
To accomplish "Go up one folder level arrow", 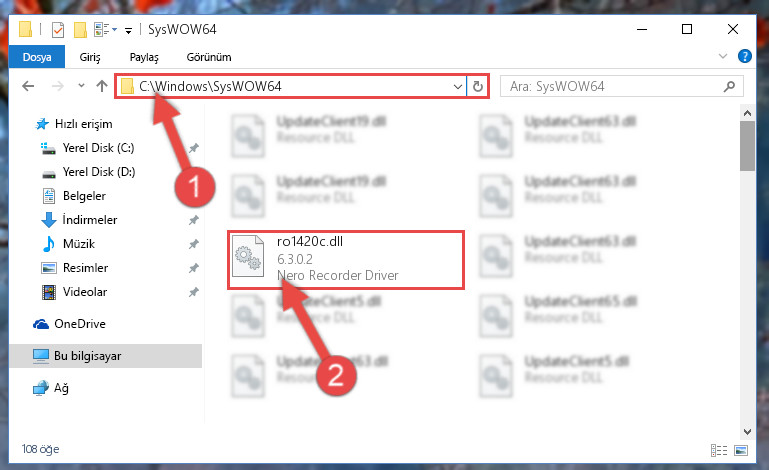I will 102,86.
